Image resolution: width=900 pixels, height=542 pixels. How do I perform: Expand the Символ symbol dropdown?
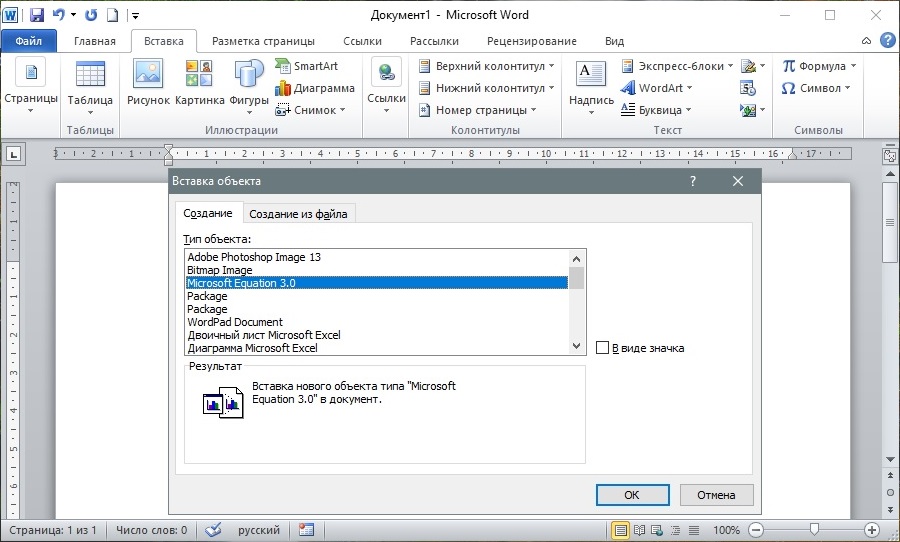[x=847, y=88]
